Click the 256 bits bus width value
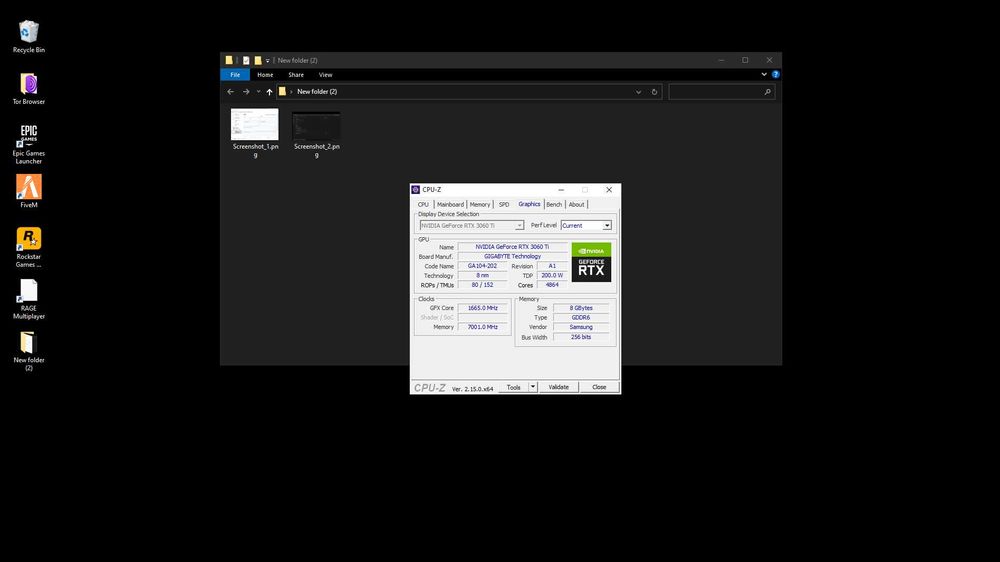 tap(581, 337)
